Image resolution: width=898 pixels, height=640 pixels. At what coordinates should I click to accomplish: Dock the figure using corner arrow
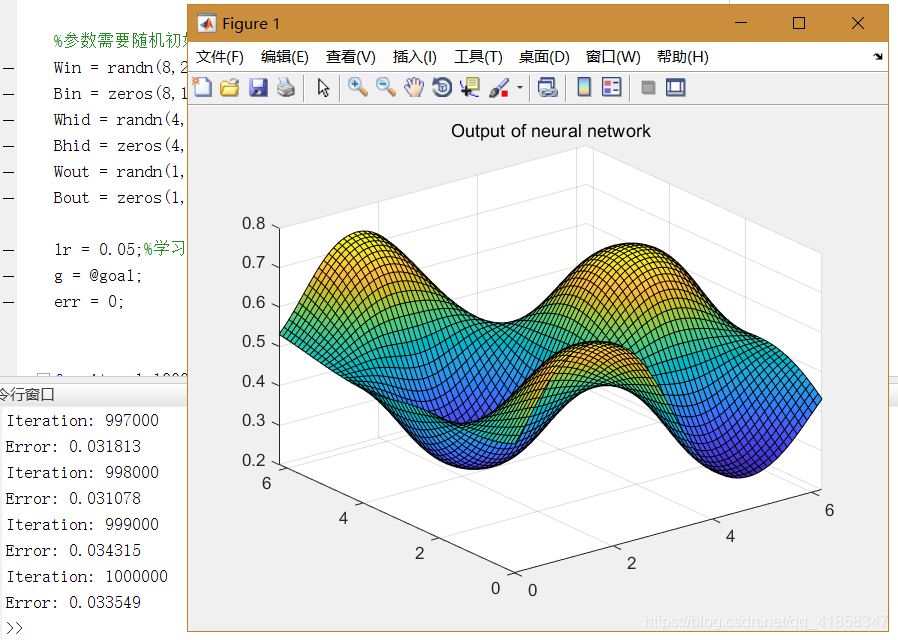878,57
